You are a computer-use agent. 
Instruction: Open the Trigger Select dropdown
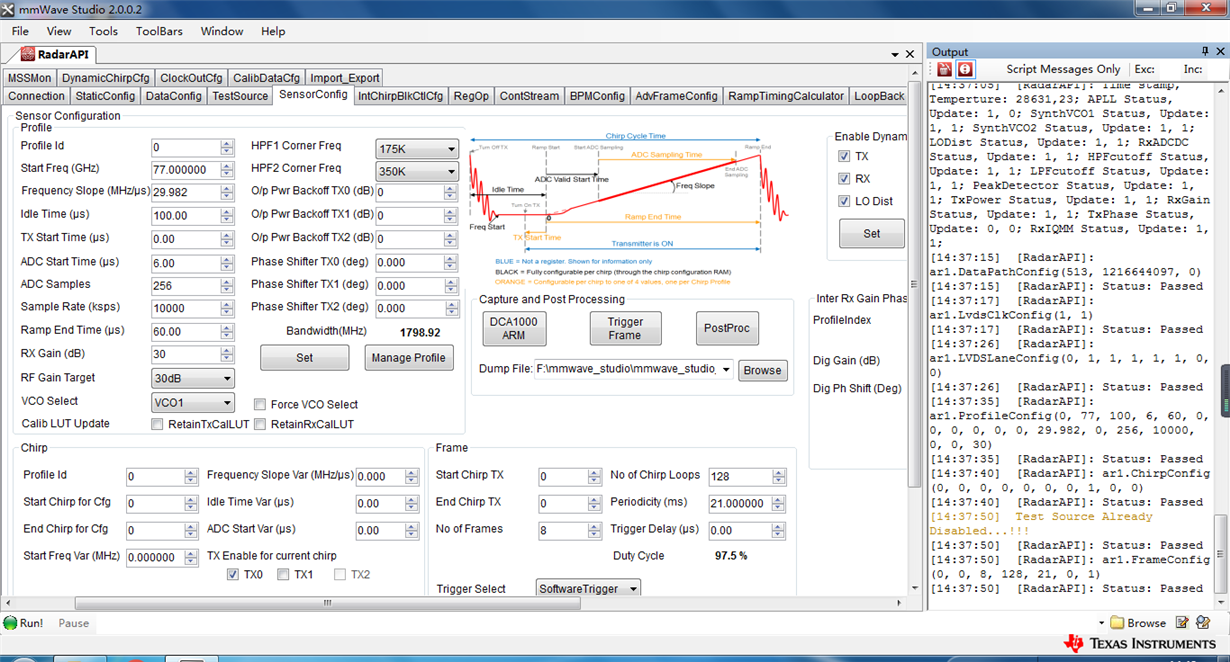pos(588,589)
